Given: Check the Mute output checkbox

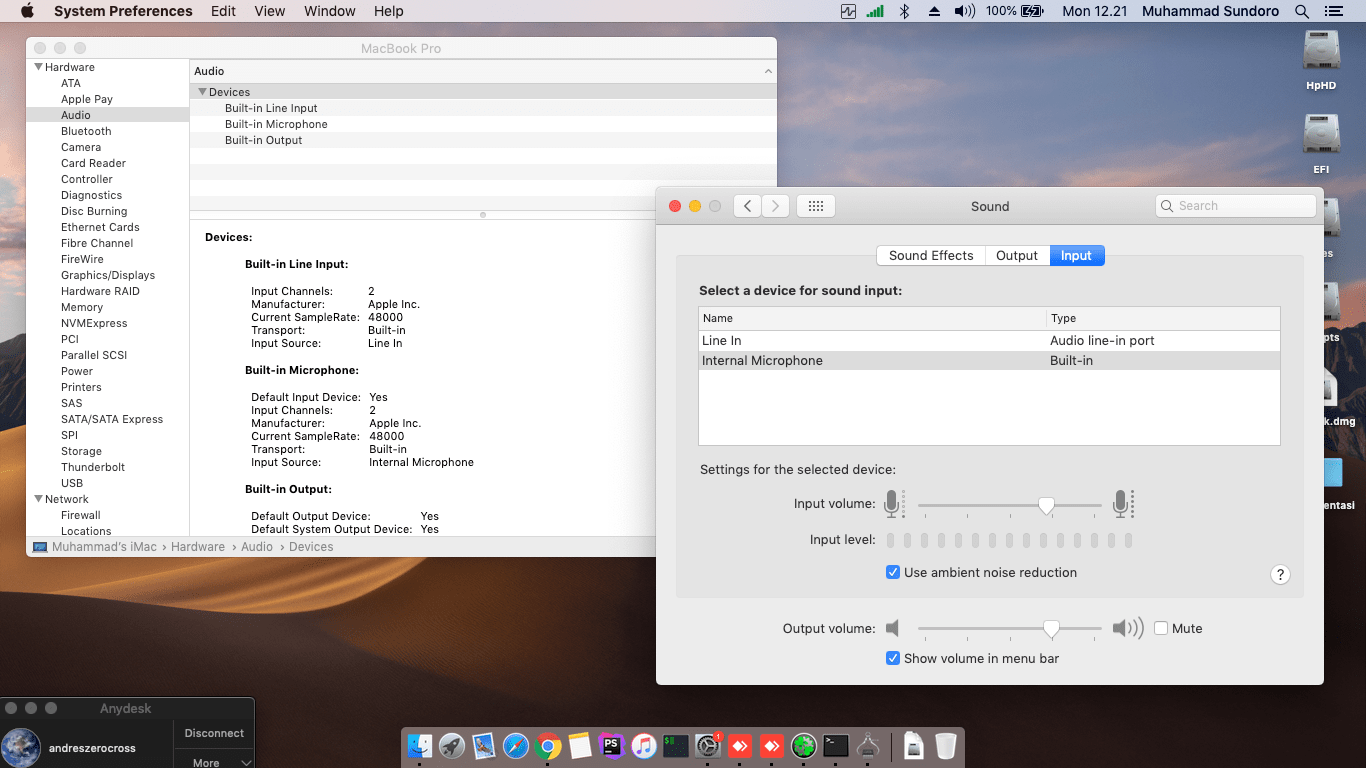Looking at the screenshot, I should tap(1161, 629).
